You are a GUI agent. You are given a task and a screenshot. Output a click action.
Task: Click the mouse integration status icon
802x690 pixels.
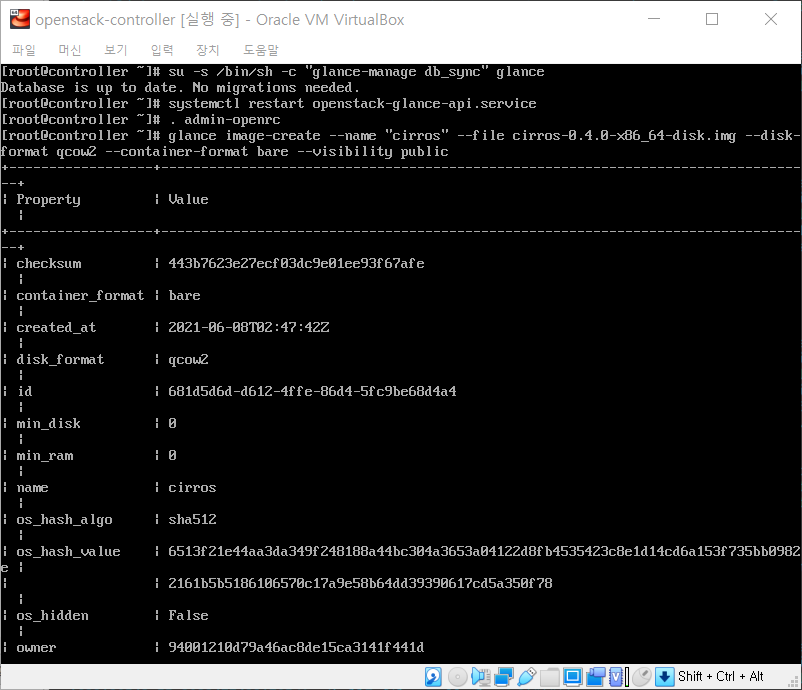coord(641,677)
